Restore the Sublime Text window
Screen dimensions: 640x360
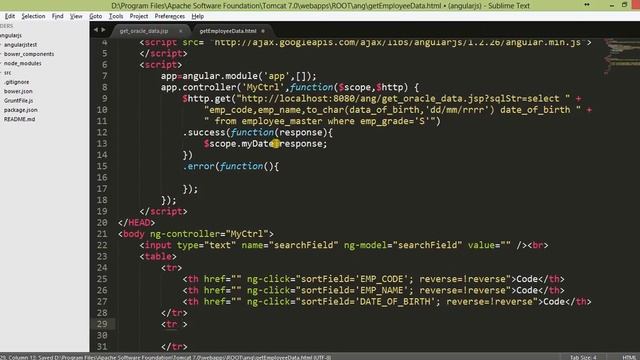[x=624, y=5]
